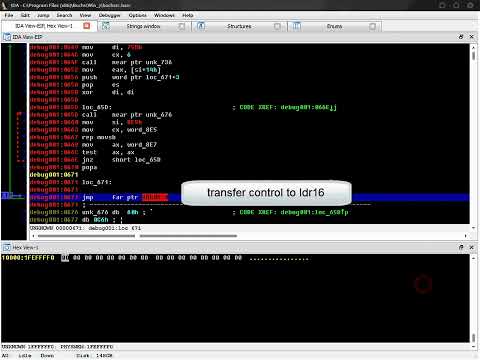Close the Structures tab

[277, 26]
